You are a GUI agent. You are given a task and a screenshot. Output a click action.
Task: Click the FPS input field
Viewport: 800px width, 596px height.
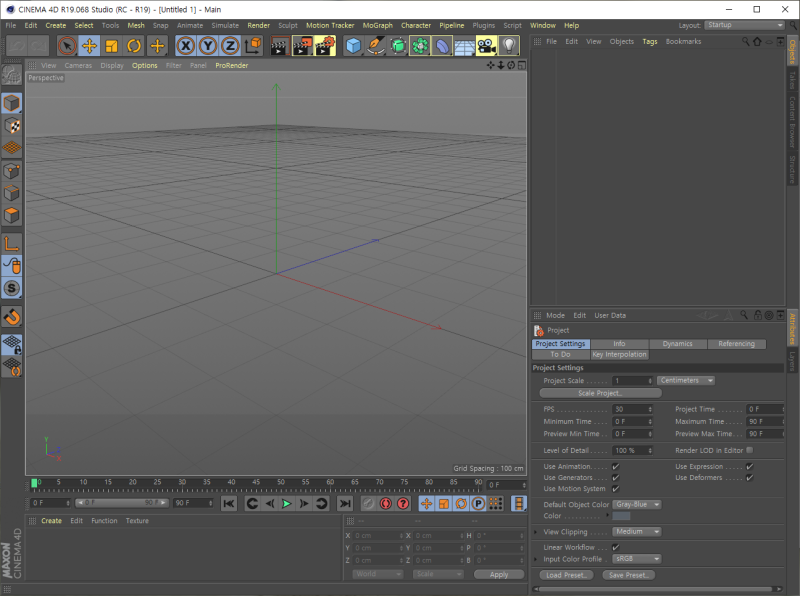[x=632, y=409]
